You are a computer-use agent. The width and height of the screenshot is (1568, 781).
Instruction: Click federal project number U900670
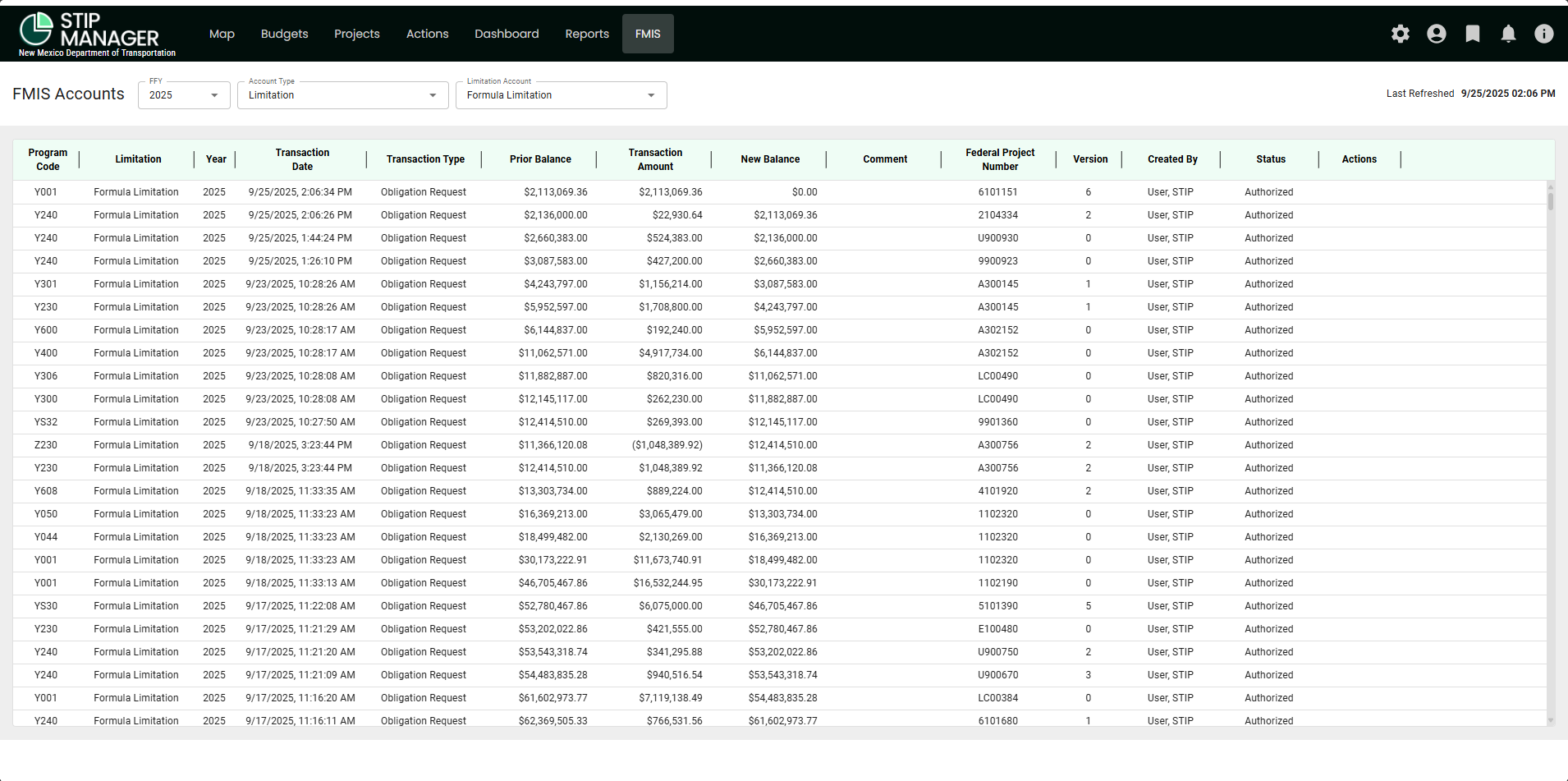[x=997, y=675]
